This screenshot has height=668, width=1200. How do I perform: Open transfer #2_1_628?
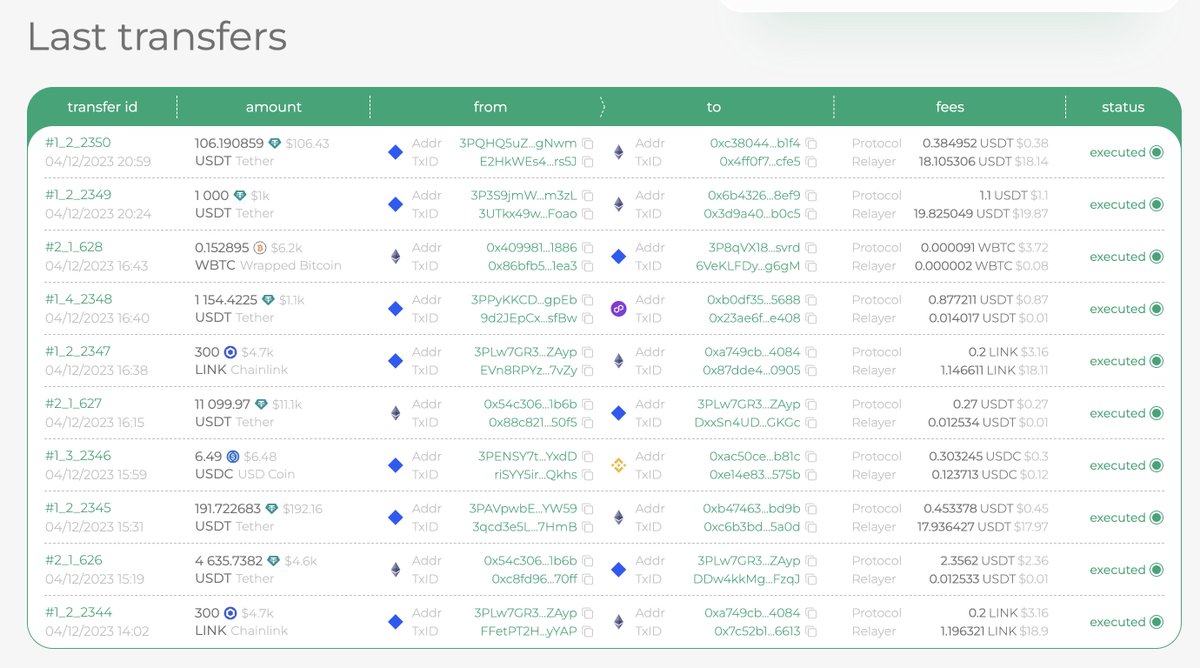(x=73, y=247)
